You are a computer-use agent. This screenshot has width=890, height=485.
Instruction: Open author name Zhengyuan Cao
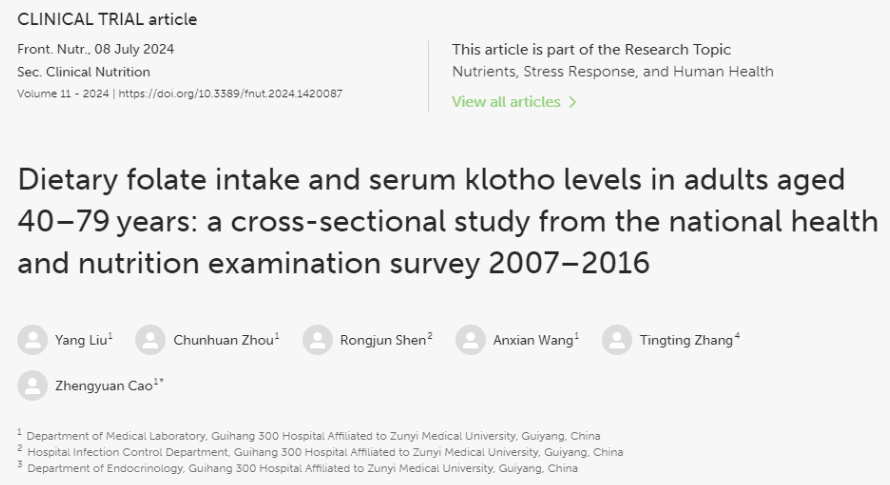[104, 386]
